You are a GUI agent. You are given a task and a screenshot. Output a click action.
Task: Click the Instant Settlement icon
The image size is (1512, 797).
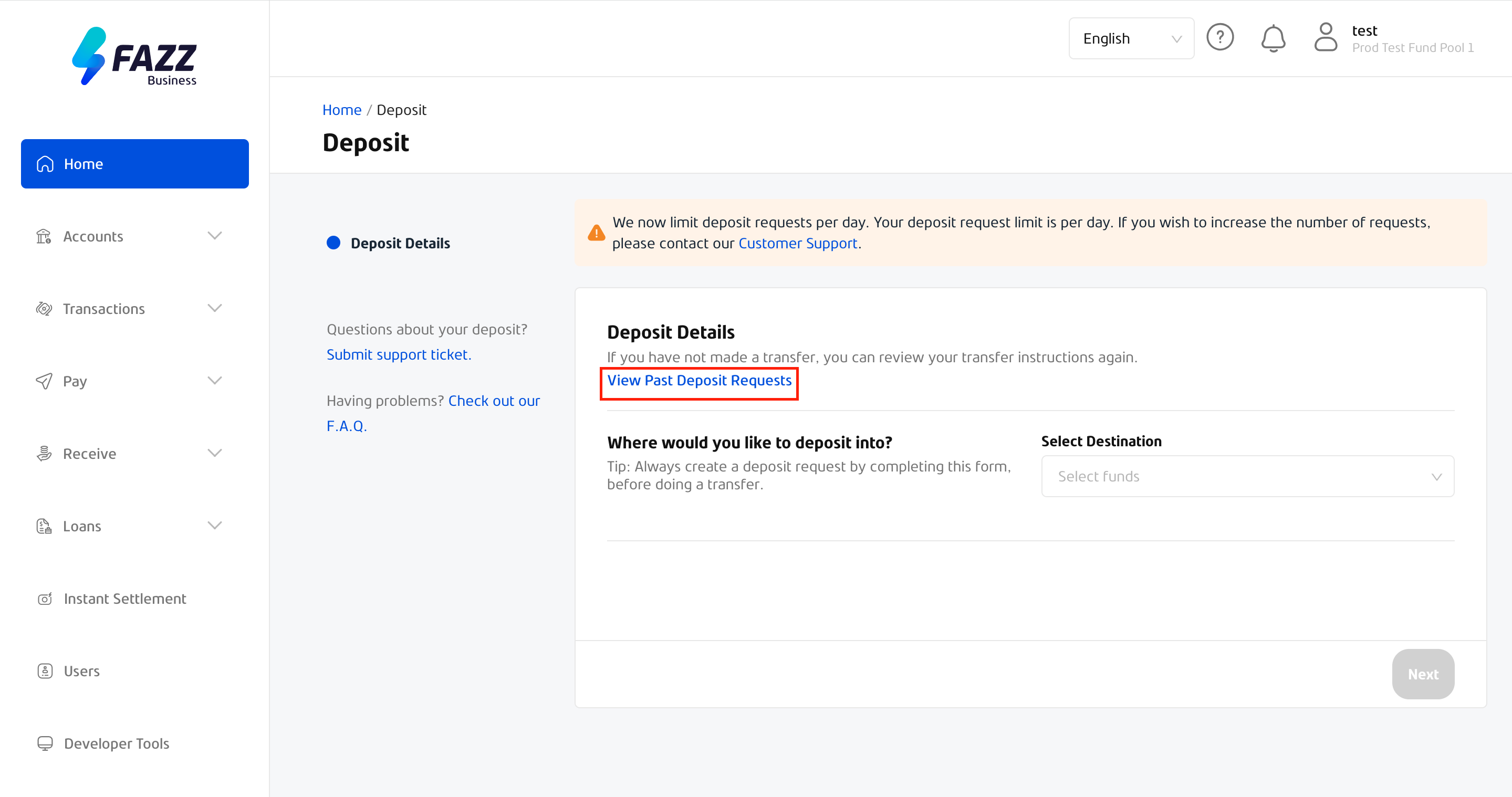point(45,599)
